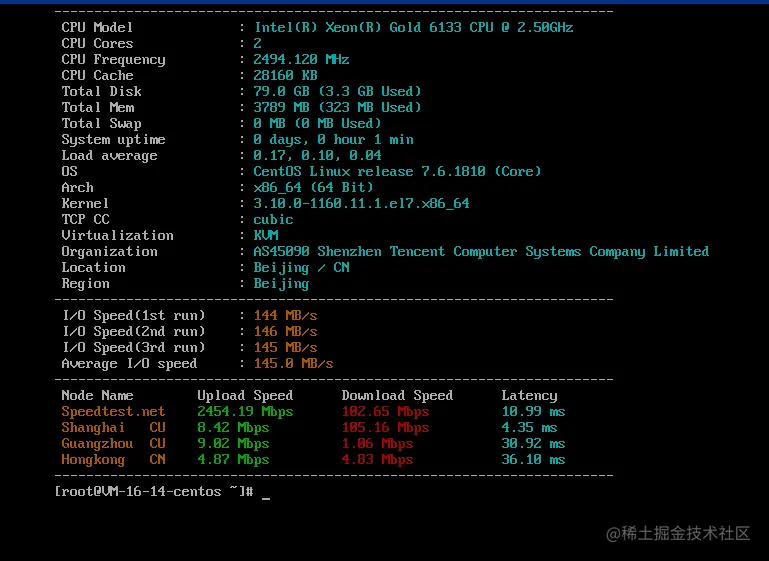Select the Average I/O speed 145.0 MB/s
Image resolution: width=769 pixels, height=561 pixels.
(x=293, y=363)
